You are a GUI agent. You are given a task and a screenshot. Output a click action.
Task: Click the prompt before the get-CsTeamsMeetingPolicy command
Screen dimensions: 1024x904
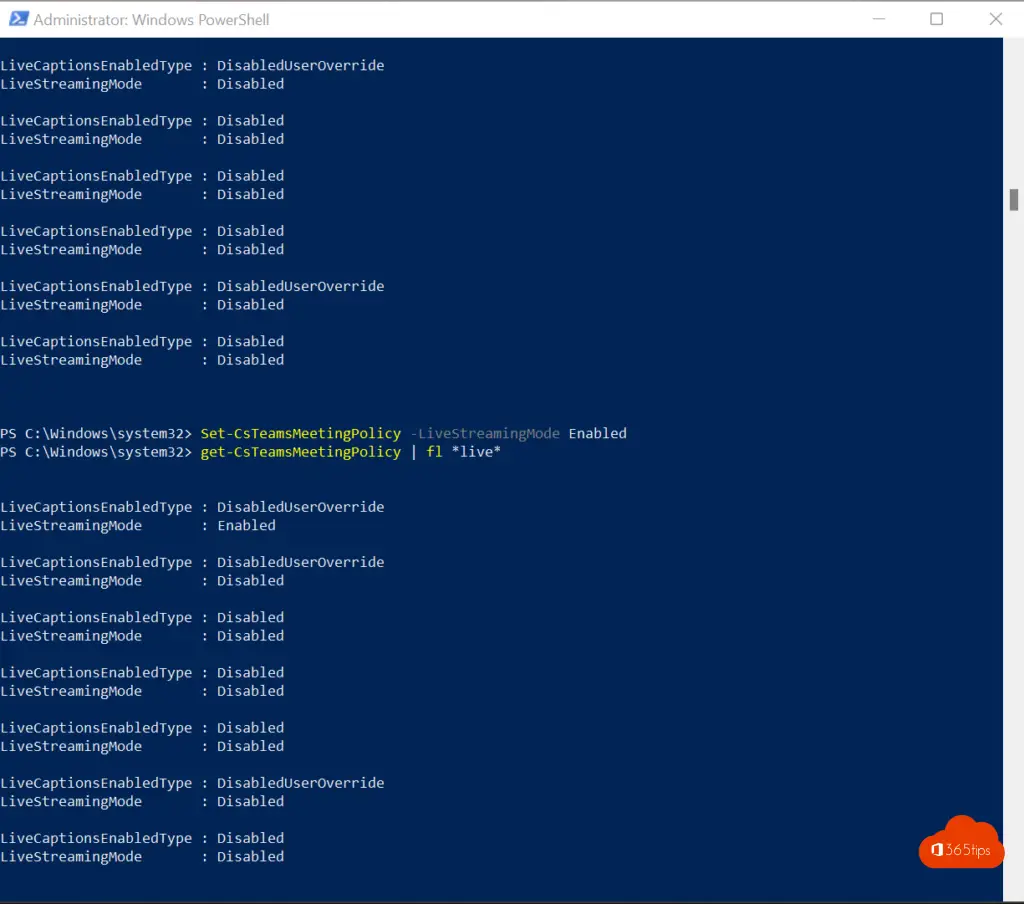pos(96,452)
